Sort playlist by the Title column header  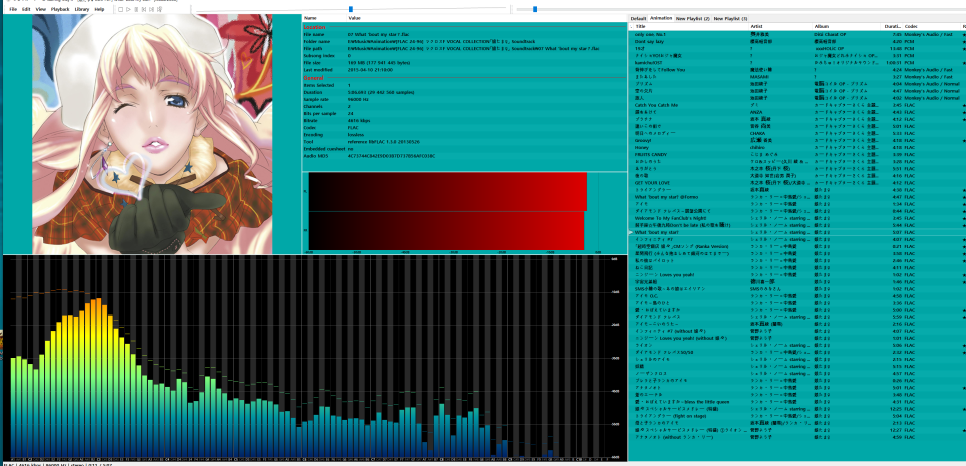pos(691,27)
